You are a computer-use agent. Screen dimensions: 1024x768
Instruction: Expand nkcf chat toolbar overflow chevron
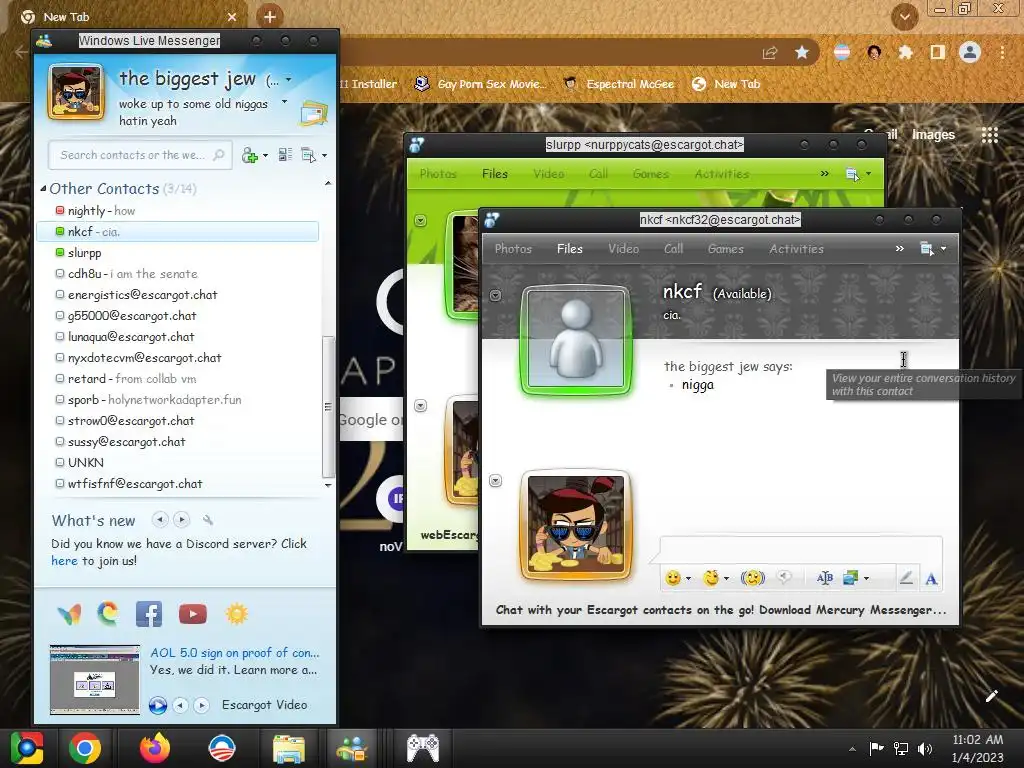tap(899, 249)
